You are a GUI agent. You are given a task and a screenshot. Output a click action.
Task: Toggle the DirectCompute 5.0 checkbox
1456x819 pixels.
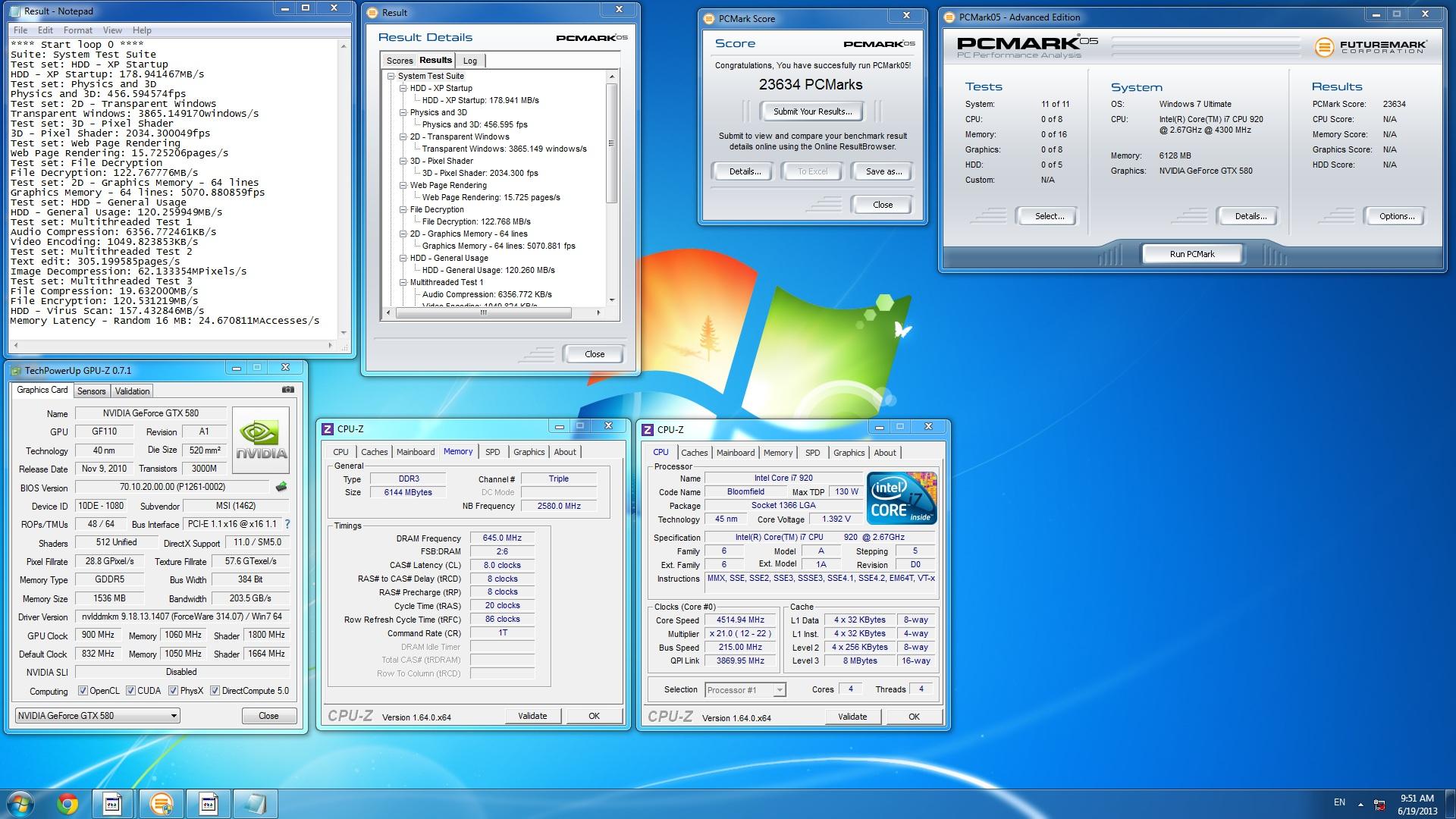click(x=215, y=691)
